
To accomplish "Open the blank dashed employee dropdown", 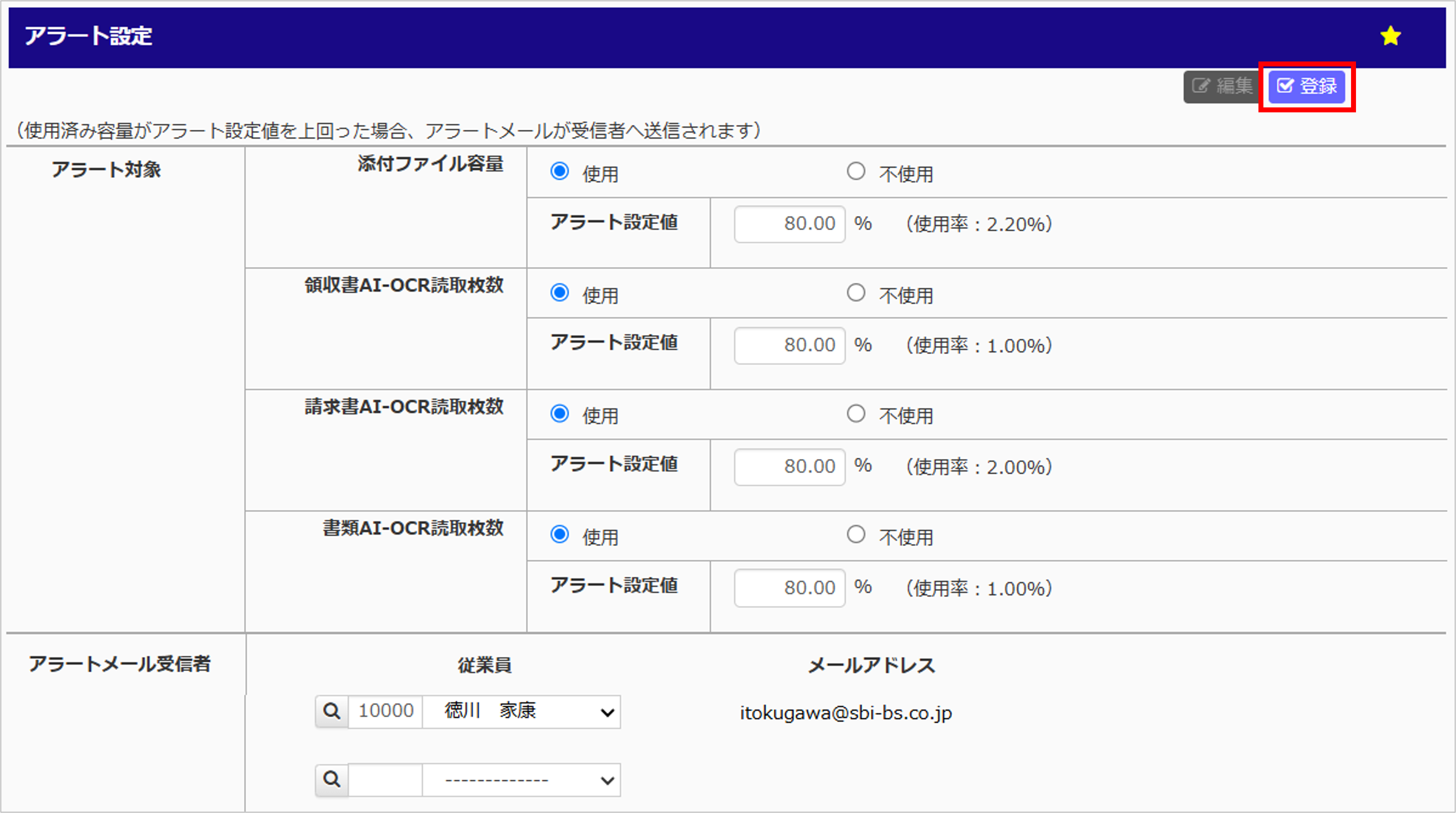I will pos(522,780).
